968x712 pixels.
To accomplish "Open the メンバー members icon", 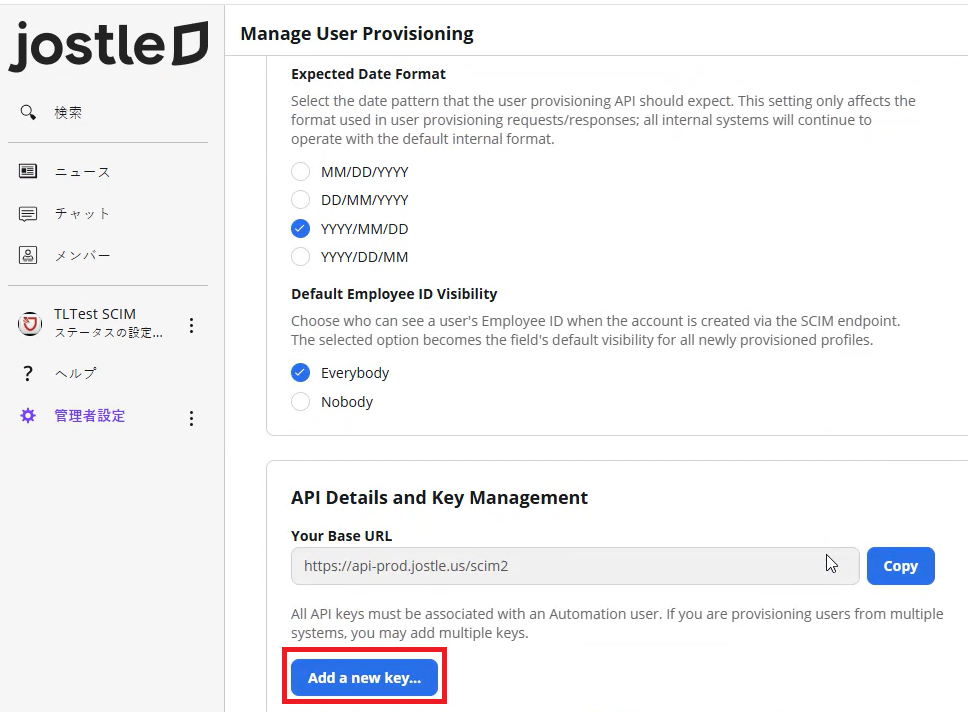I will point(28,255).
